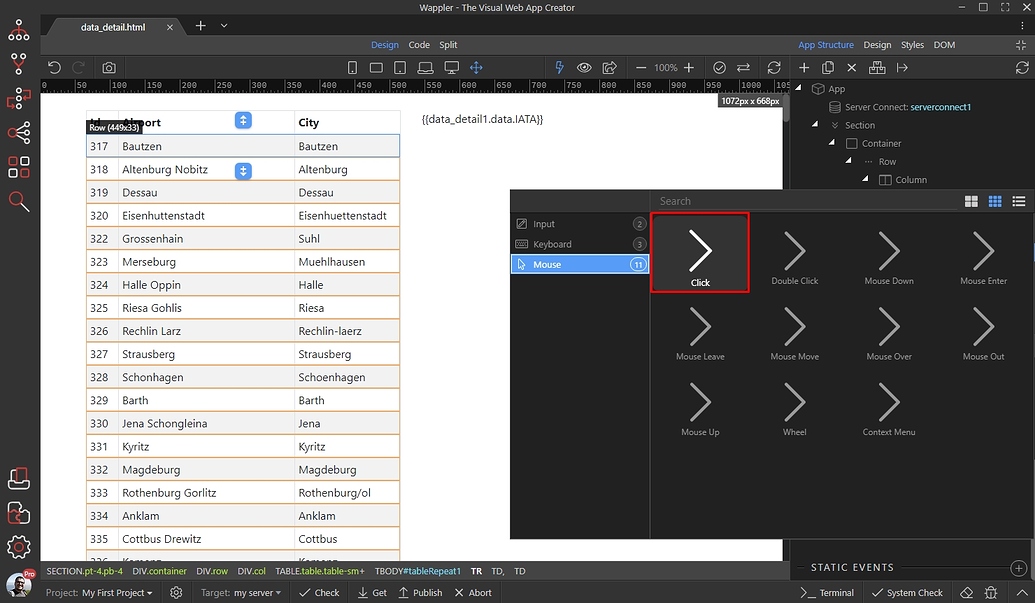This screenshot has width=1035, height=603.
Task: Click the bug report icon in status bar
Action: pyautogui.click(x=990, y=593)
